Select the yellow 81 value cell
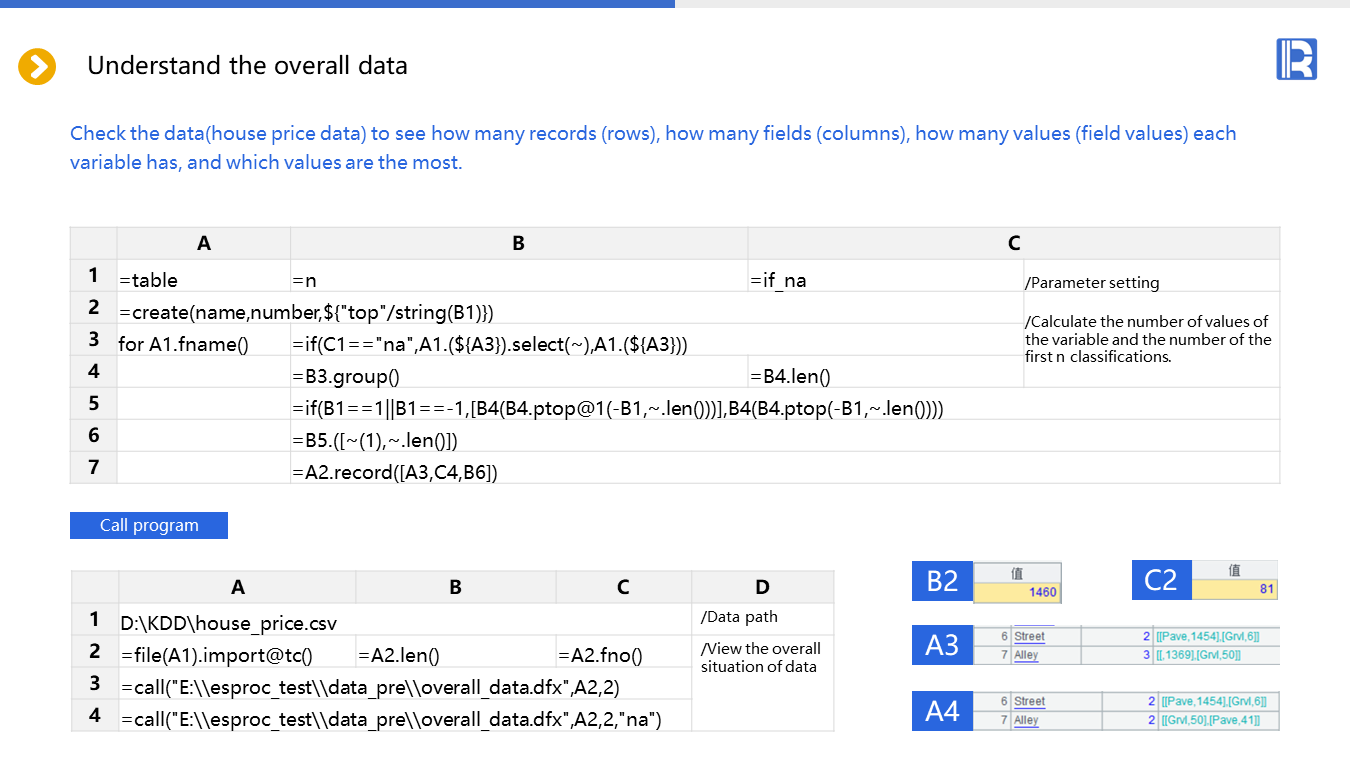Screen dimensions: 1350x759 [x=1235, y=589]
